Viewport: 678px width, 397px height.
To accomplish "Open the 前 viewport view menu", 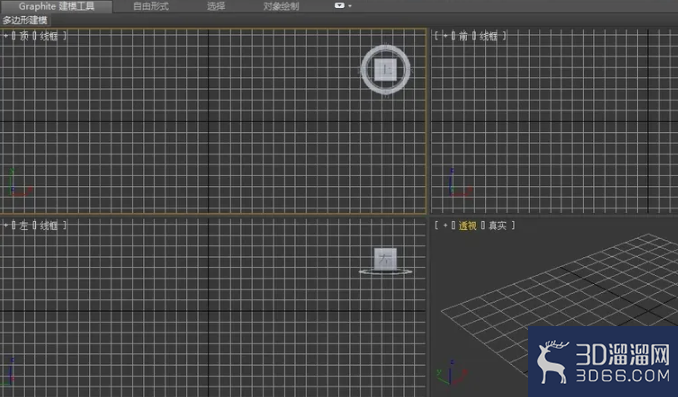I will click(463, 36).
